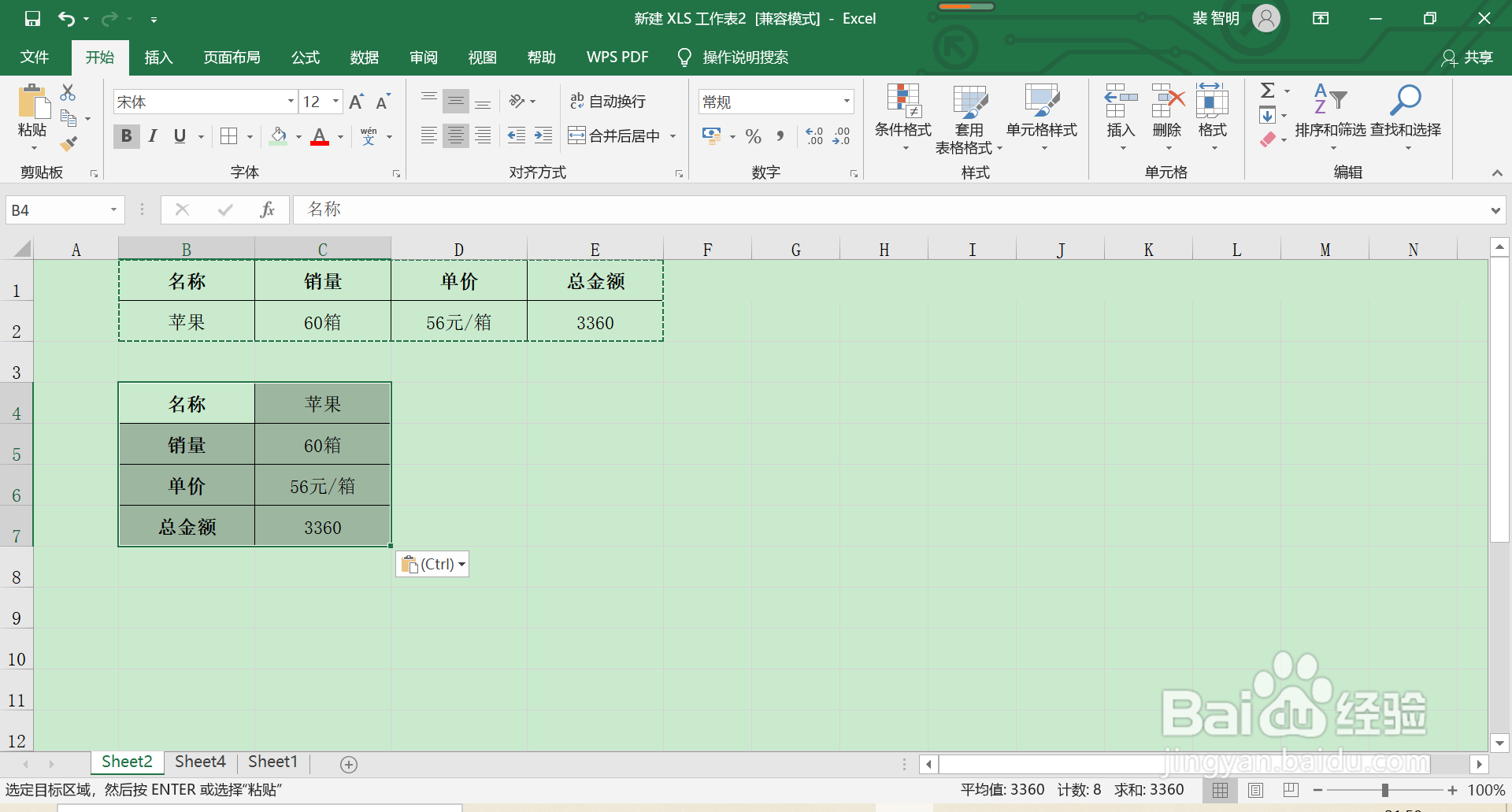Decrease decimal places

(x=841, y=136)
